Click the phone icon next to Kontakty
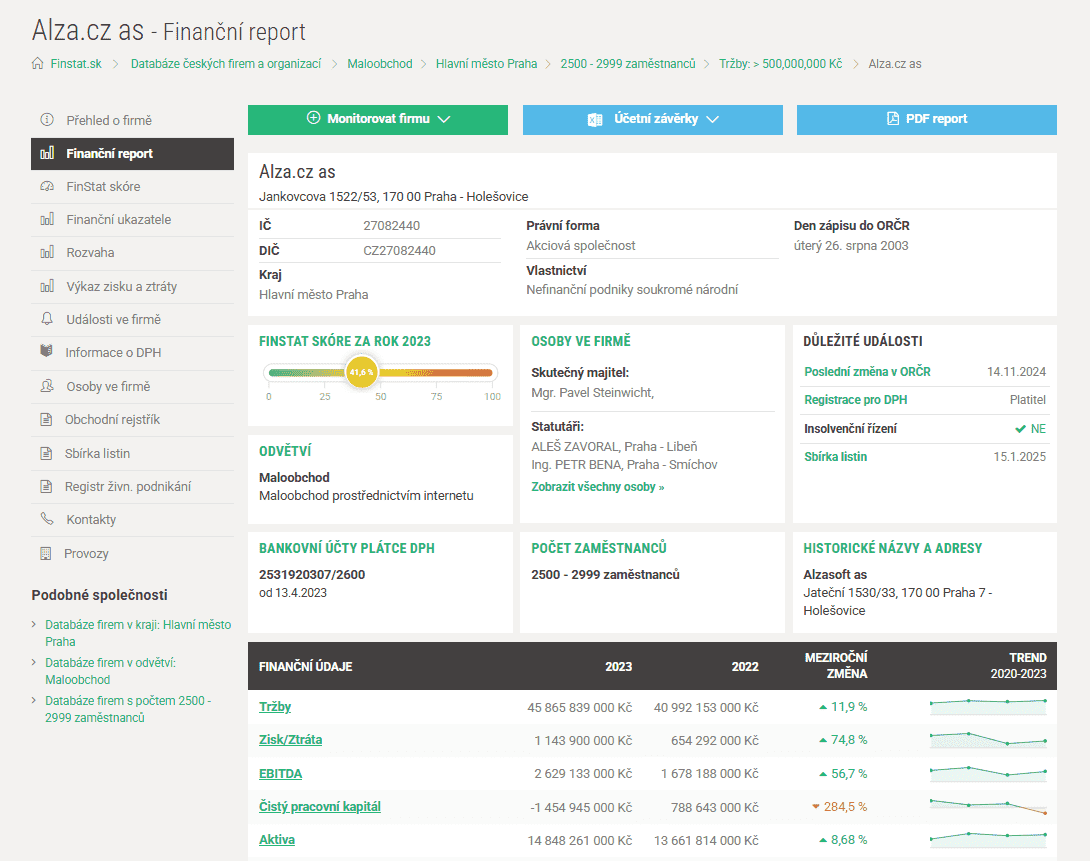The height and width of the screenshot is (861, 1090). 47,518
